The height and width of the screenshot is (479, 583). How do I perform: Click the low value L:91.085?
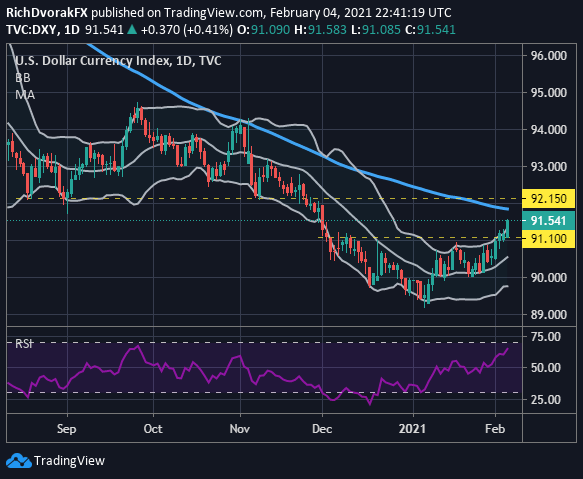[x=376, y=30]
